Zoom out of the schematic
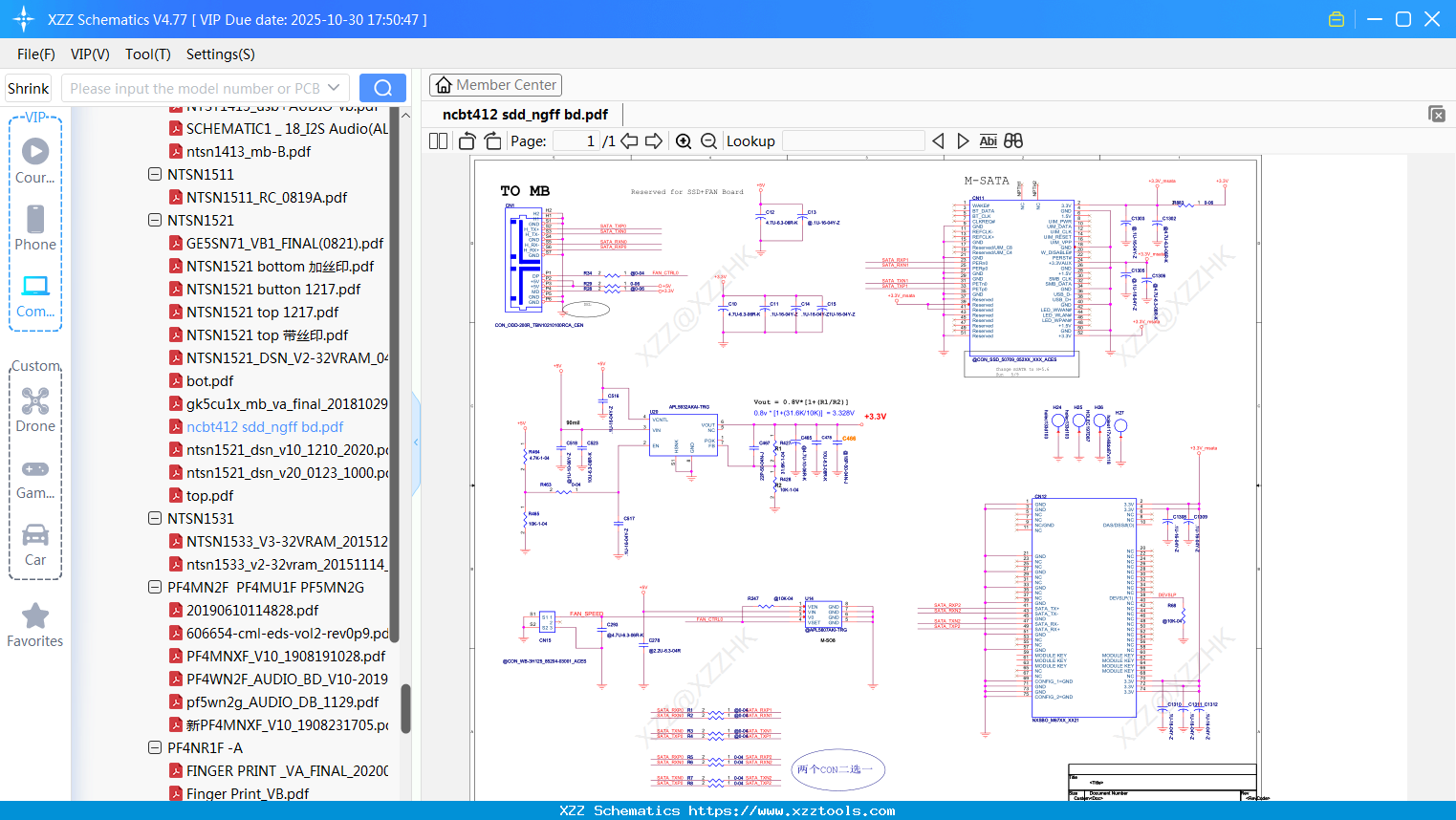Screen dimensions: 1456x820 click(x=708, y=141)
